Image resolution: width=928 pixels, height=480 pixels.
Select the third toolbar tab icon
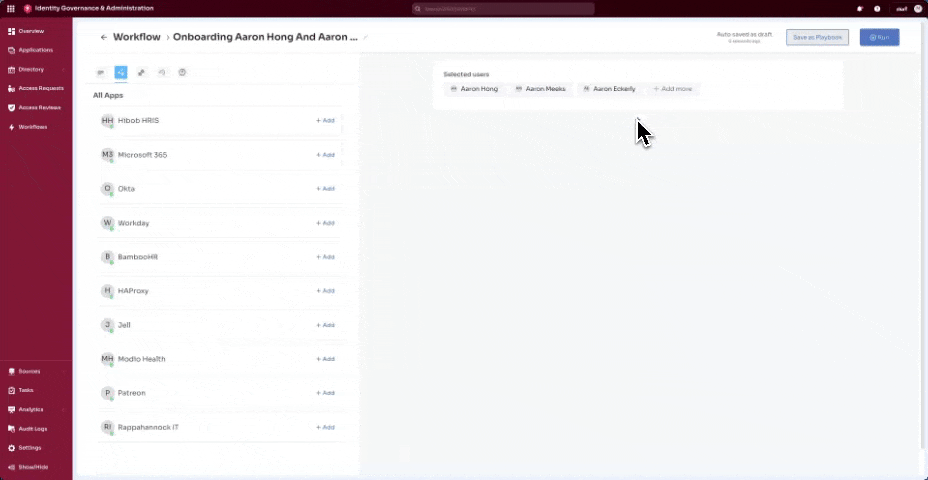pyautogui.click(x=141, y=72)
